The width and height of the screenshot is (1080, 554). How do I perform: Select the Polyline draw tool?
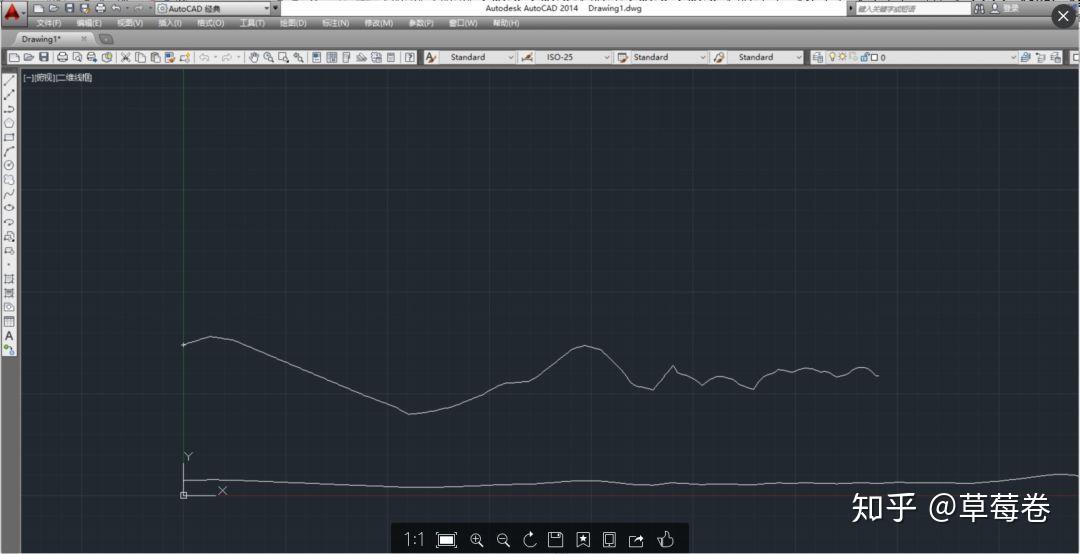click(9, 109)
